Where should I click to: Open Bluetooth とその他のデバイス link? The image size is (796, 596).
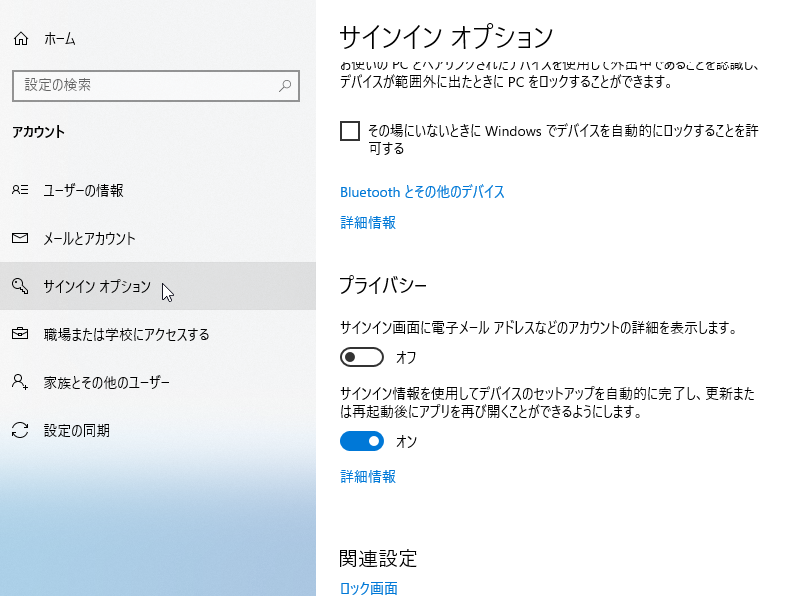(422, 192)
